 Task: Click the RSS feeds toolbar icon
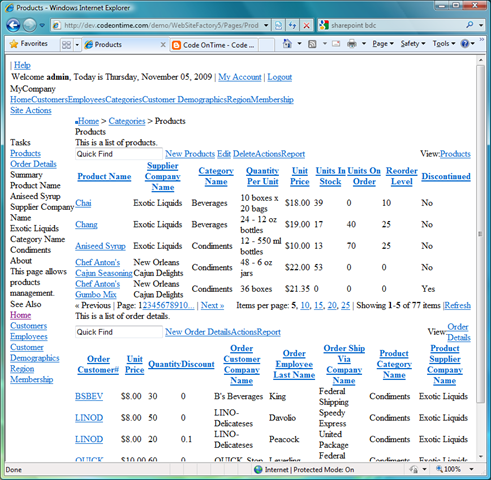pyautogui.click(x=312, y=44)
